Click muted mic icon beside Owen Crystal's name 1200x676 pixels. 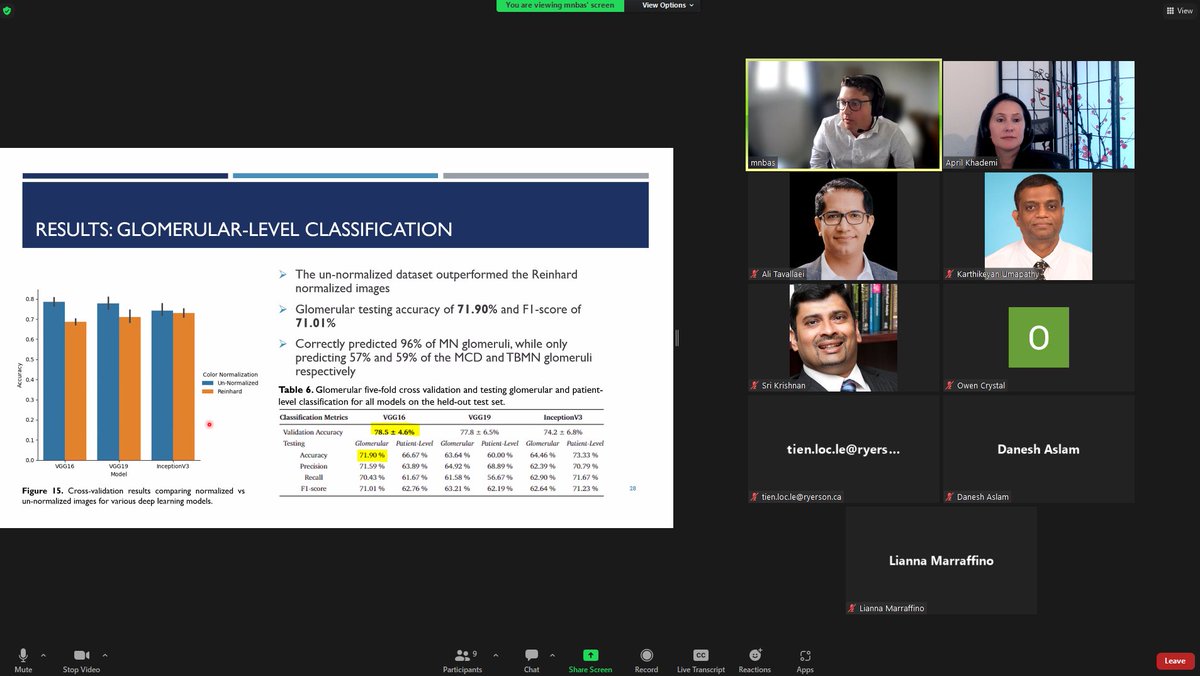951,386
